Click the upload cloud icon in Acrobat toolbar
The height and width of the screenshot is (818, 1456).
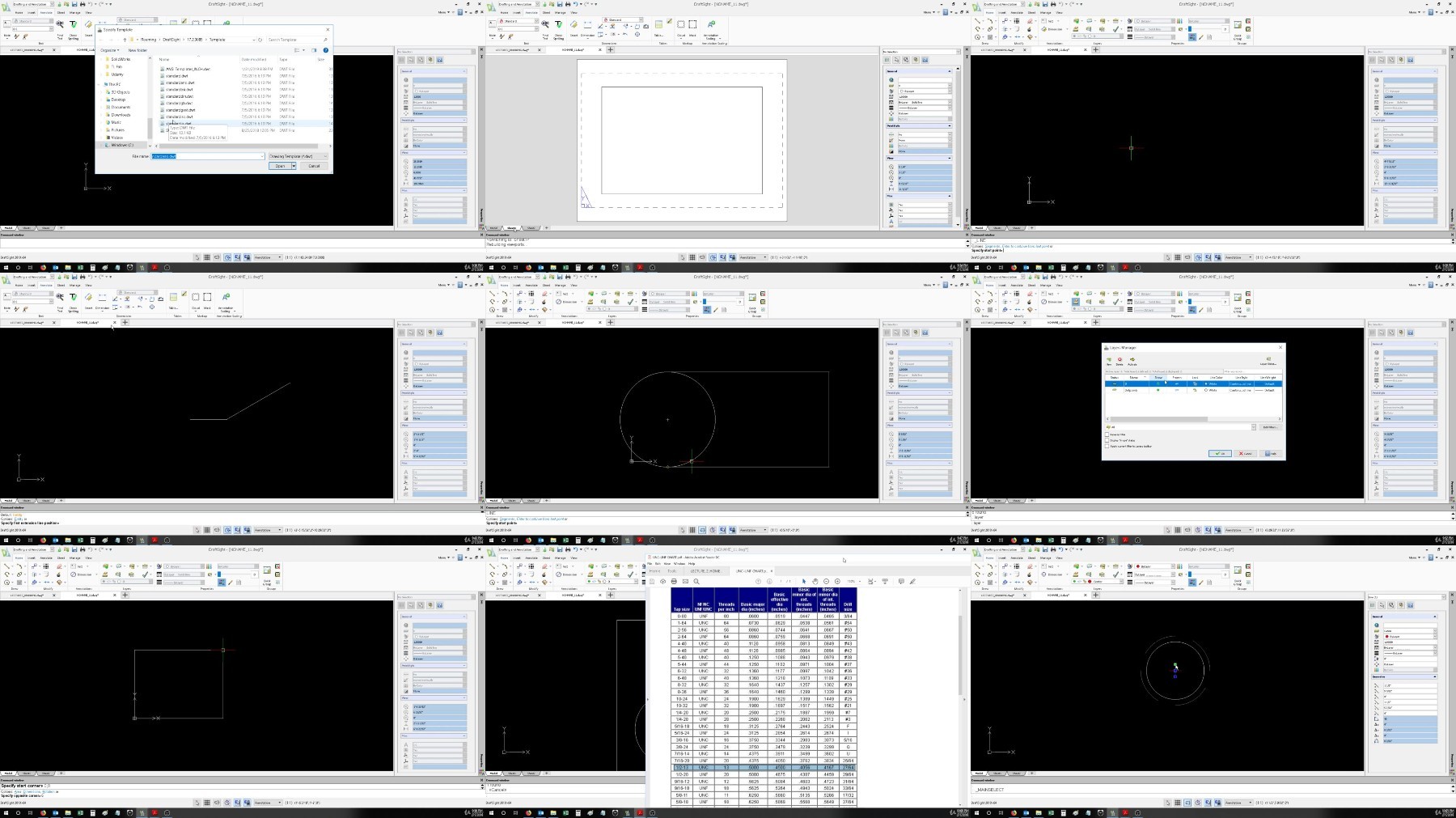(x=662, y=581)
